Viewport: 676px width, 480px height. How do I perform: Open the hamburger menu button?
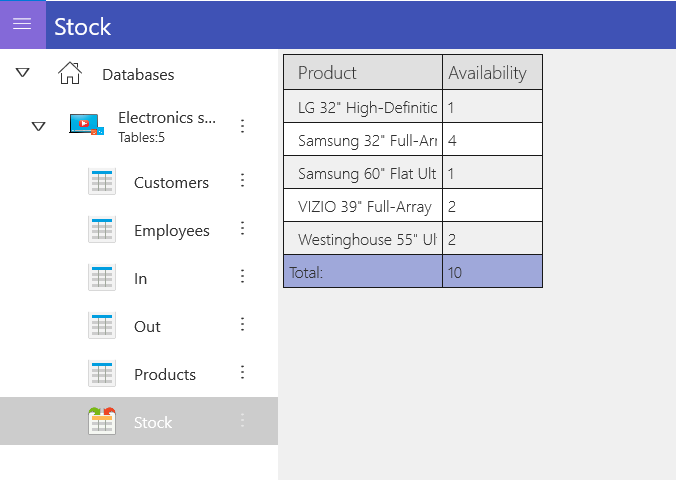coord(22,24)
